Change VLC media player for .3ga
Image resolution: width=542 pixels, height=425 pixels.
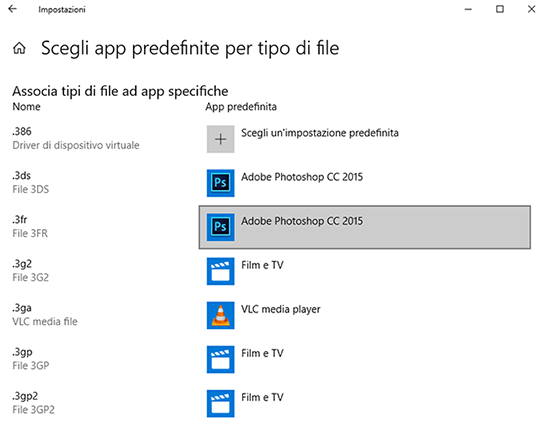click(x=281, y=309)
